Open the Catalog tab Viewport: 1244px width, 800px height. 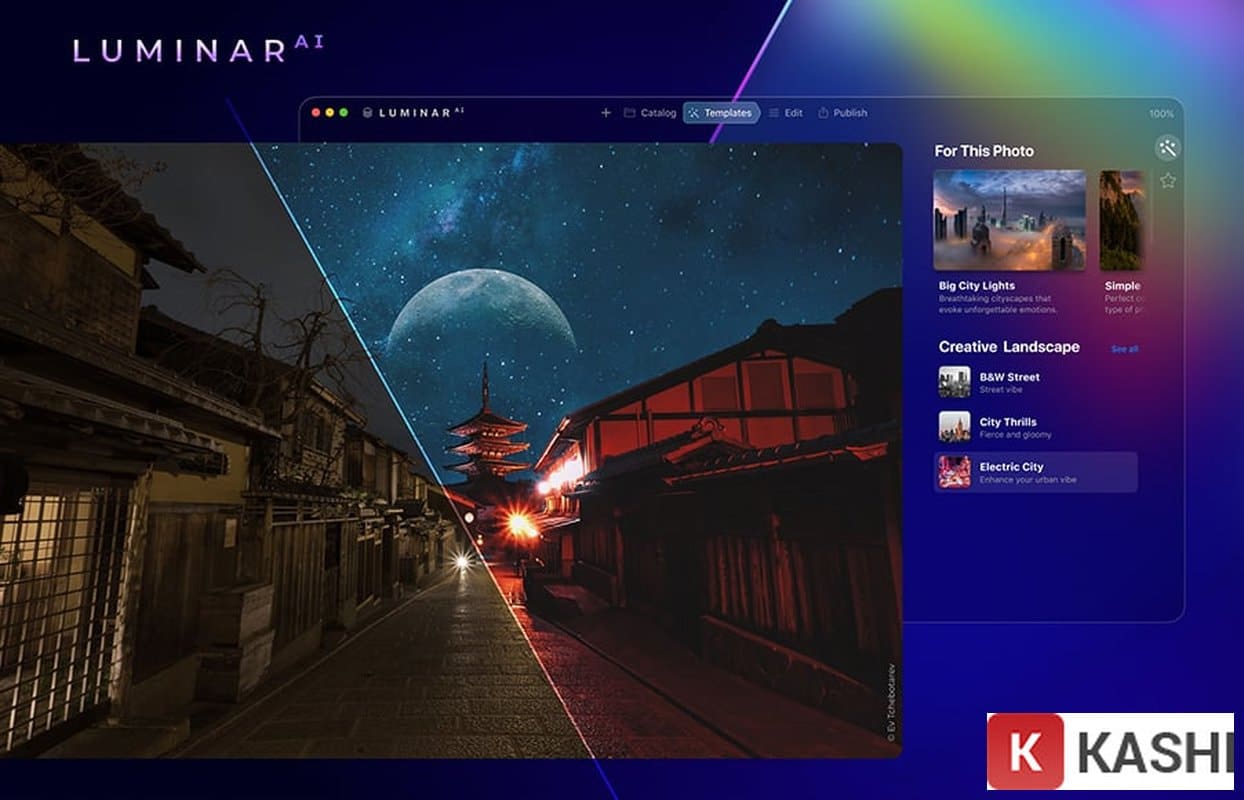point(650,113)
